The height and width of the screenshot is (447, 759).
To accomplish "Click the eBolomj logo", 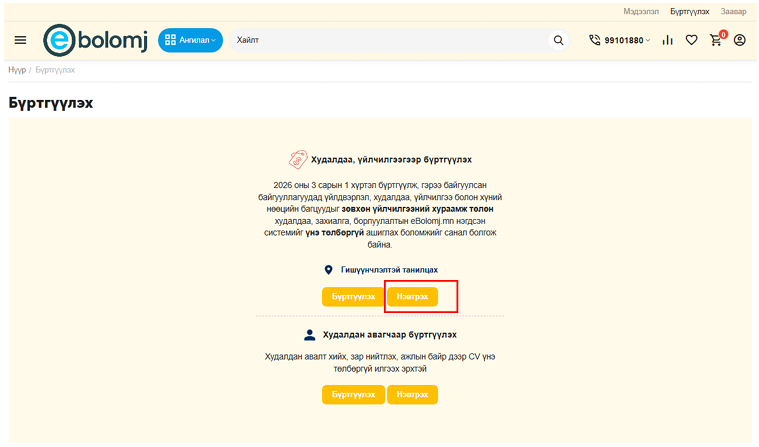I will click(97, 40).
